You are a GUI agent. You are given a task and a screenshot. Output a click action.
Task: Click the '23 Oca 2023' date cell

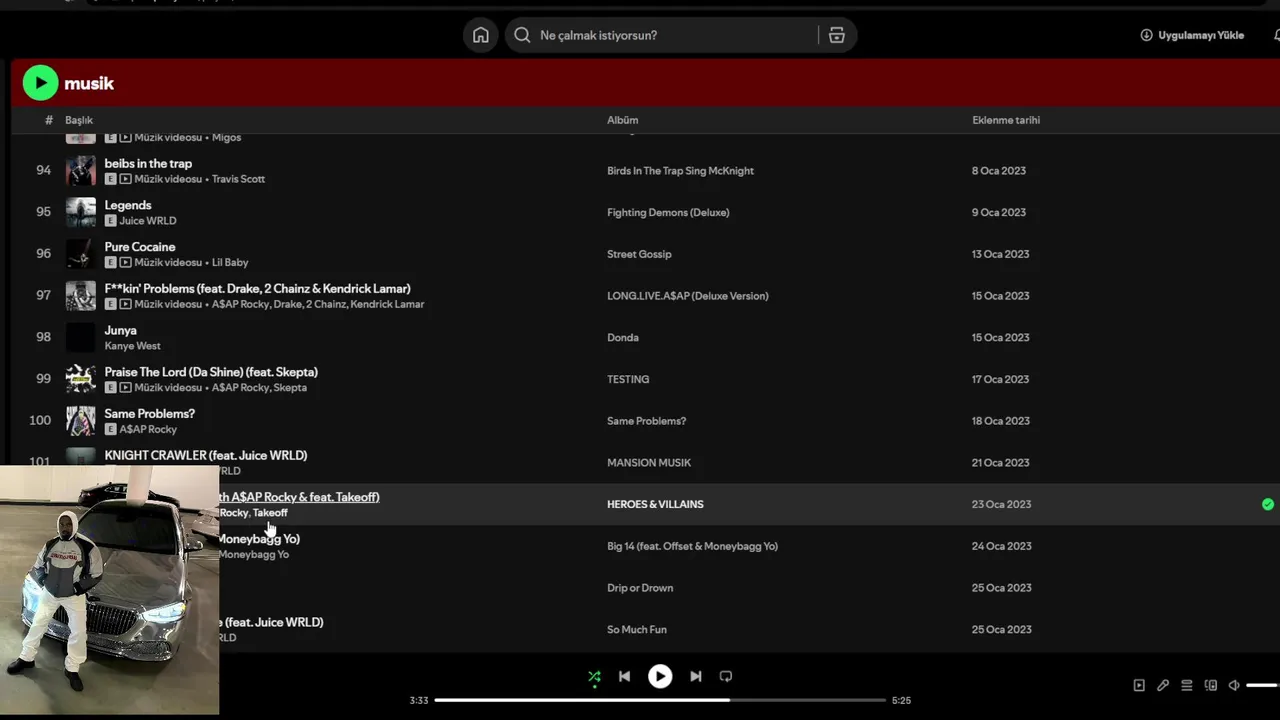coord(1001,504)
